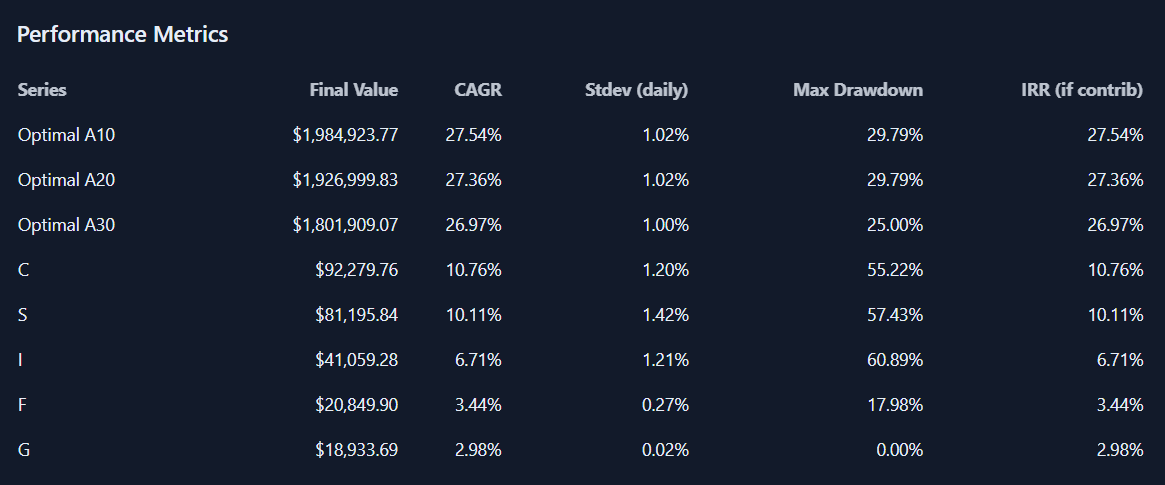Select the Optimal A20 row label
The width and height of the screenshot is (1165, 485).
click(x=66, y=180)
